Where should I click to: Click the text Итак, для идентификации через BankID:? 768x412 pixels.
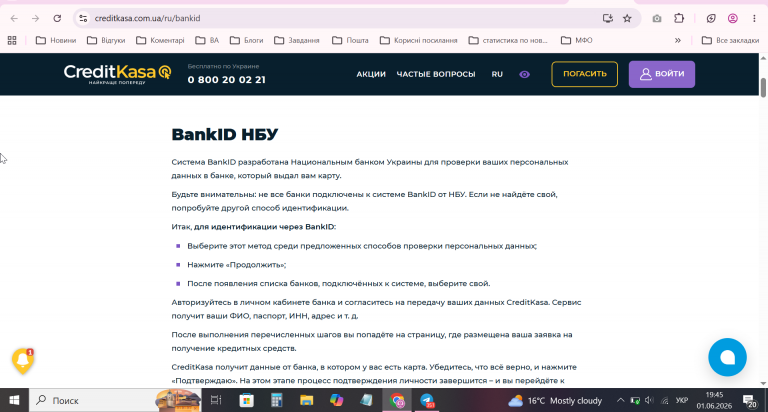coord(254,227)
